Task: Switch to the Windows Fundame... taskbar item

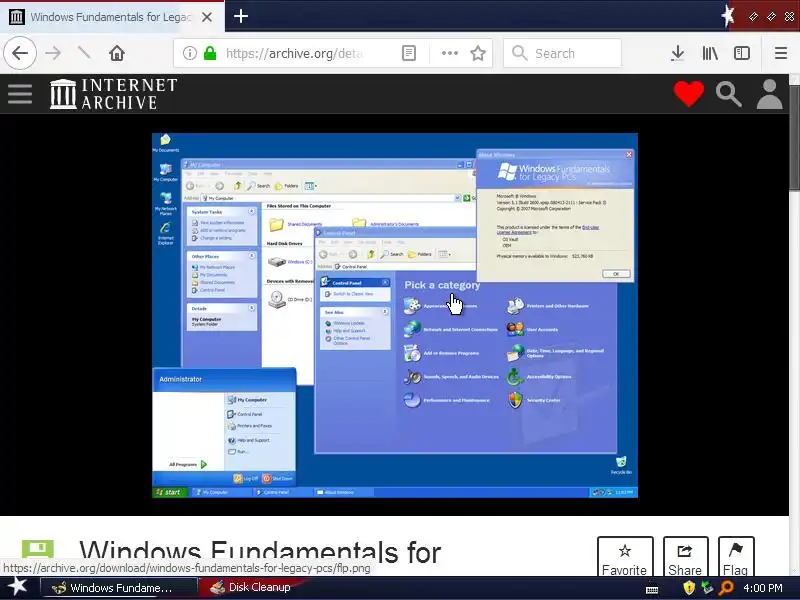Action: [x=118, y=588]
